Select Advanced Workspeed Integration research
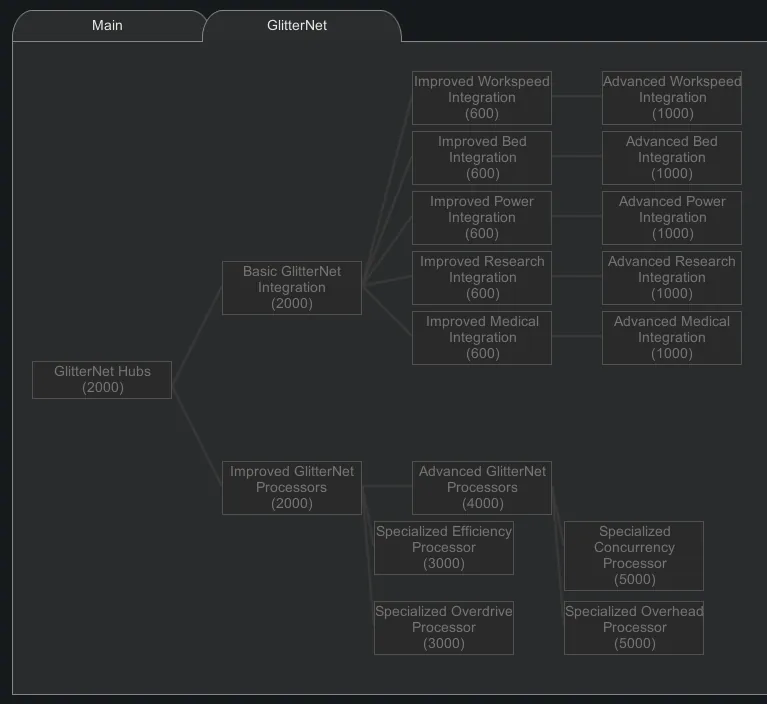The image size is (767, 704). (671, 98)
